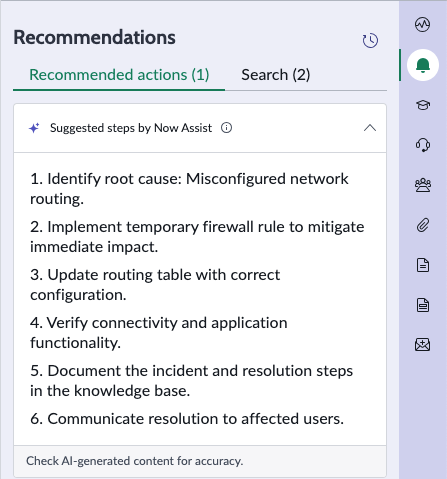Image resolution: width=447 pixels, height=479 pixels.
Task: Select the green bell recommendations icon
Action: tap(423, 65)
